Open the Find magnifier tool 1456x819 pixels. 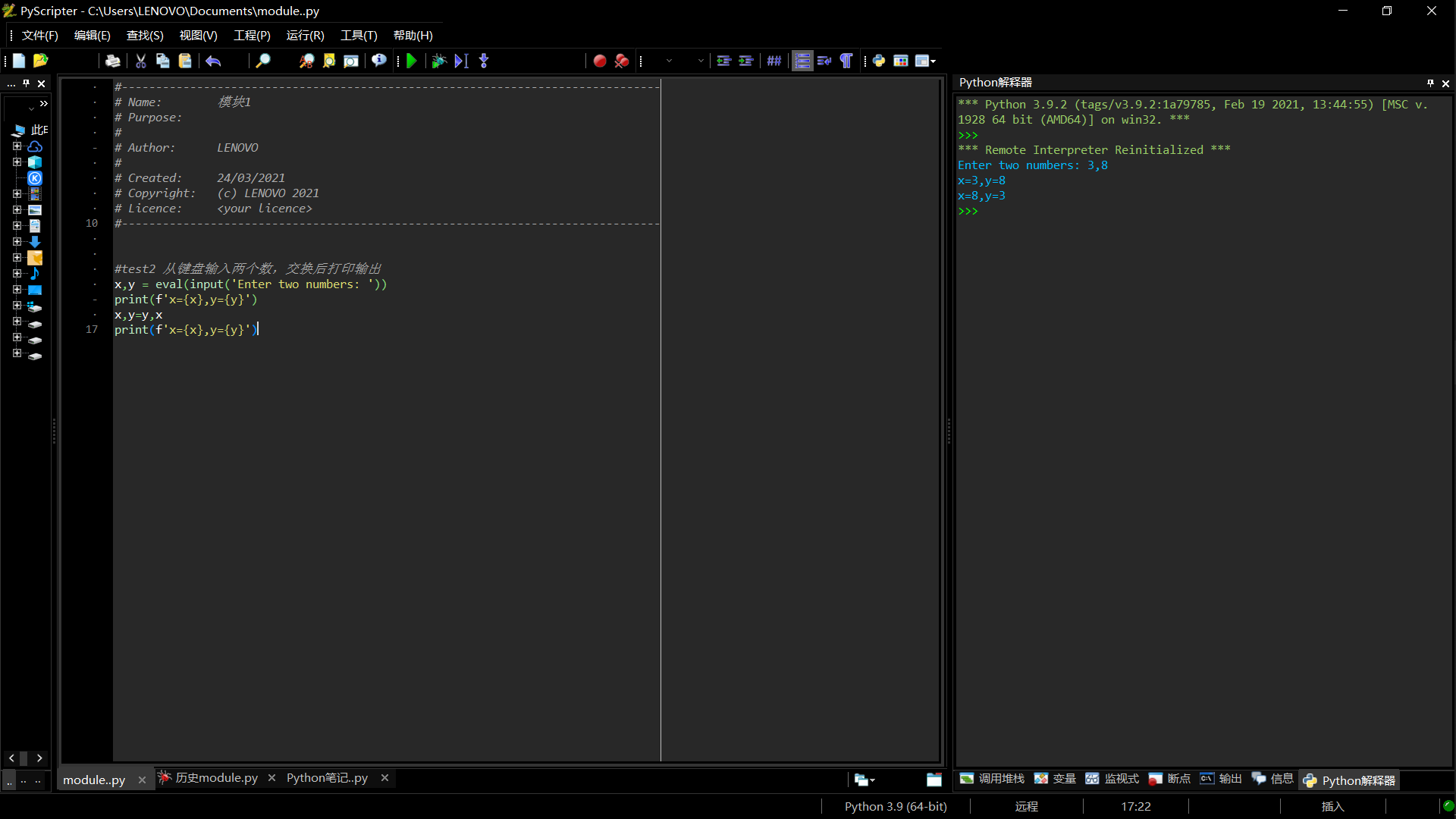(x=262, y=61)
